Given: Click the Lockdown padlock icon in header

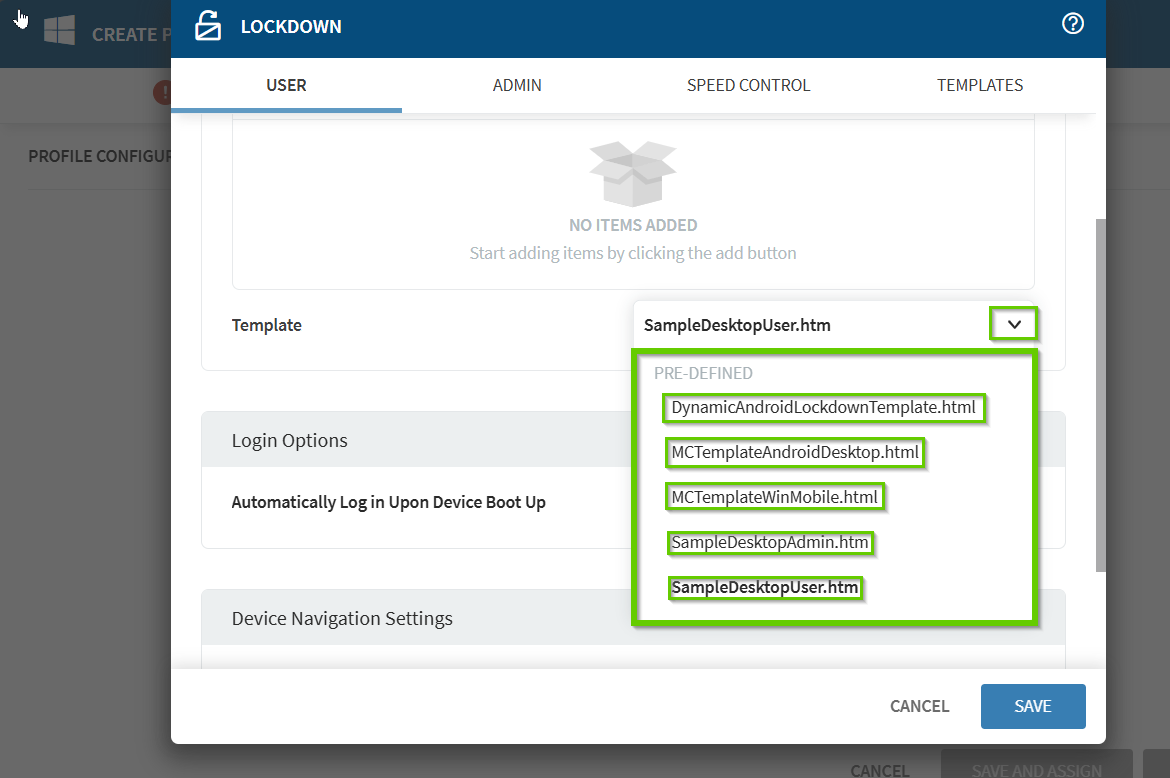Looking at the screenshot, I should [207, 26].
